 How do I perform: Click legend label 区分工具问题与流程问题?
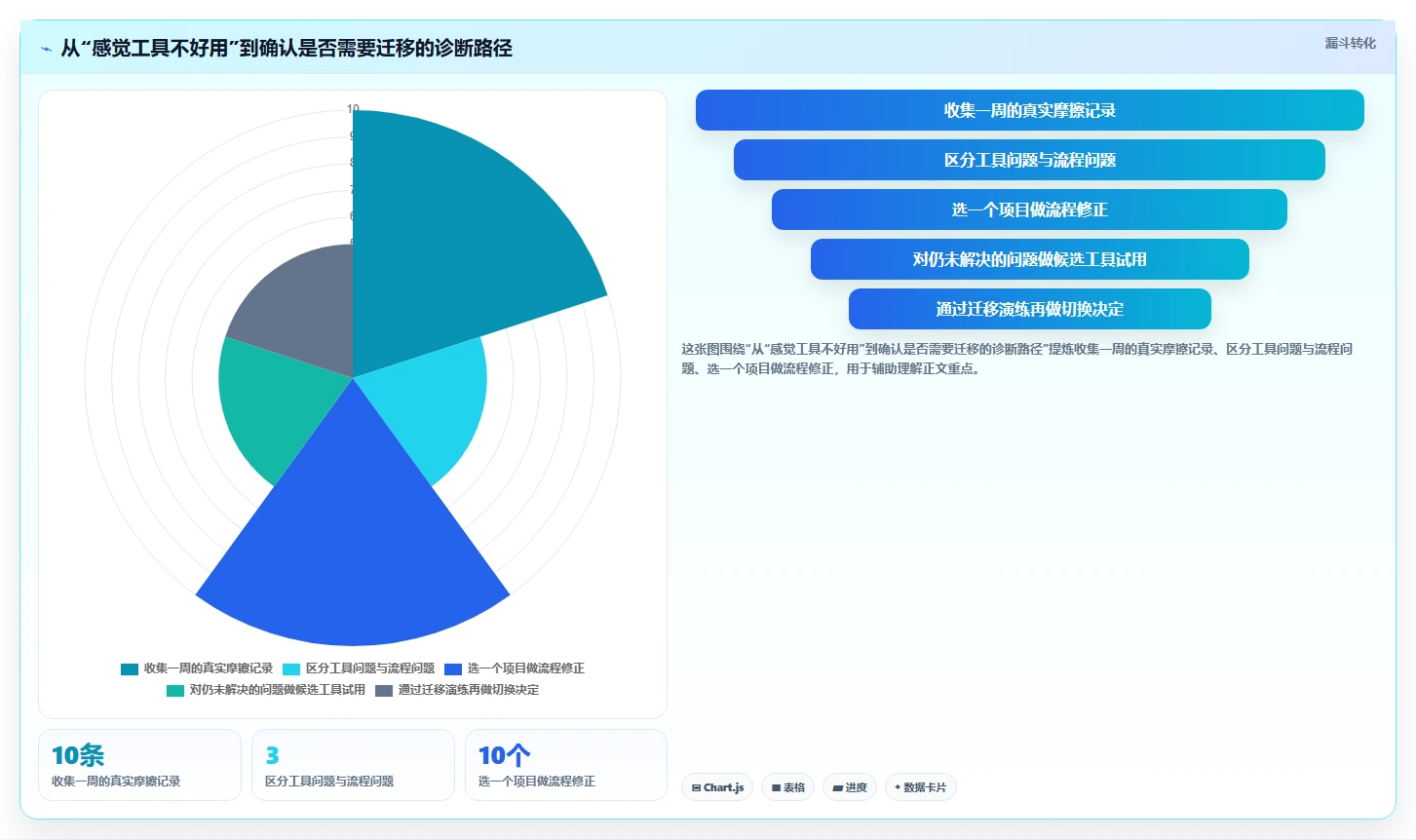370,668
